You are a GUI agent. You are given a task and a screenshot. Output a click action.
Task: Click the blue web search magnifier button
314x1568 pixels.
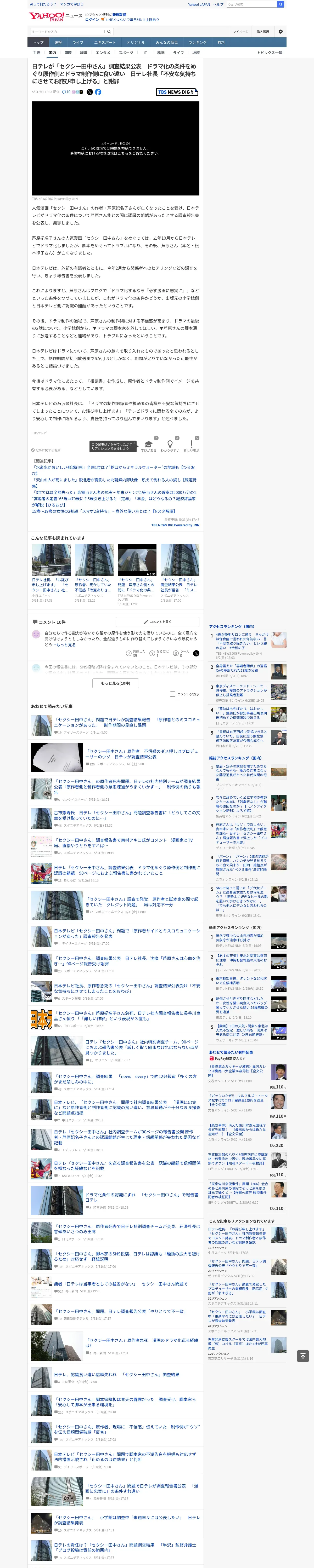[281, 4]
